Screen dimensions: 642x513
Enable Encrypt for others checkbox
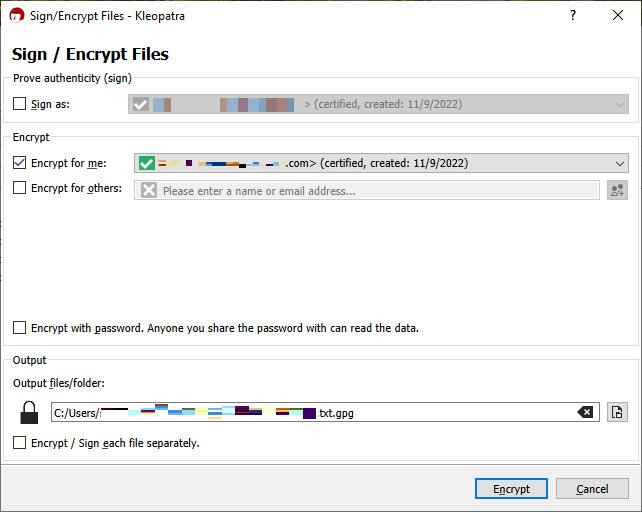click(20, 188)
